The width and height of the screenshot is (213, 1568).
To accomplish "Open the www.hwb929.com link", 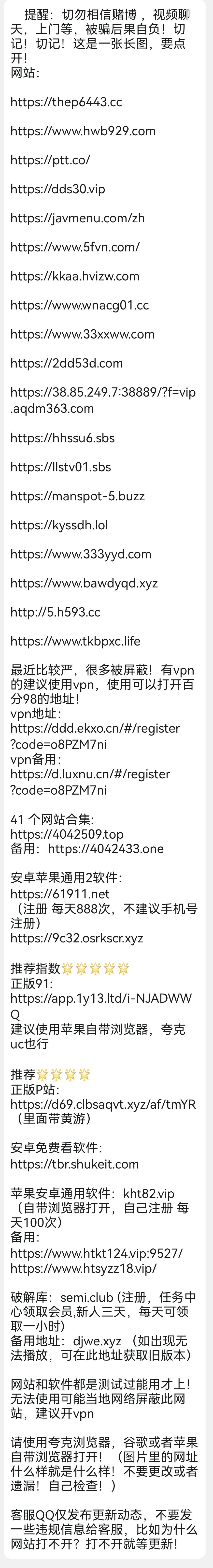I will [83, 131].
